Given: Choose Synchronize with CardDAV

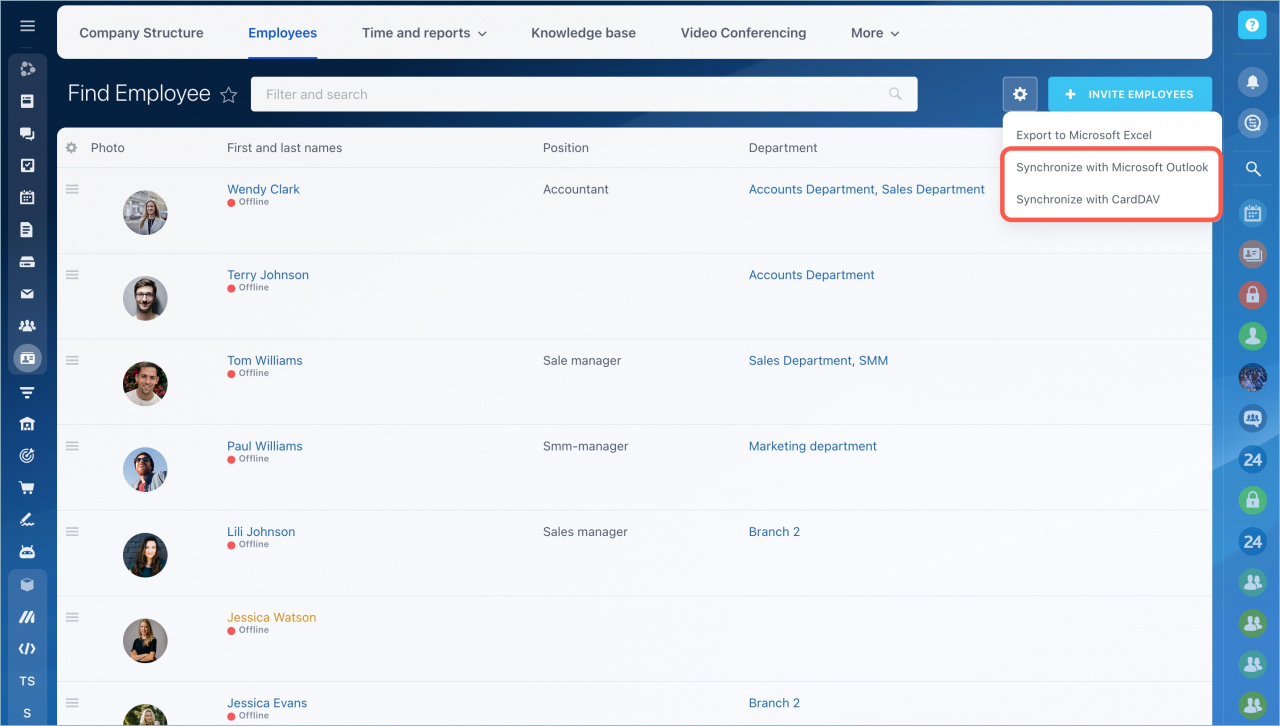Looking at the screenshot, I should (1088, 199).
